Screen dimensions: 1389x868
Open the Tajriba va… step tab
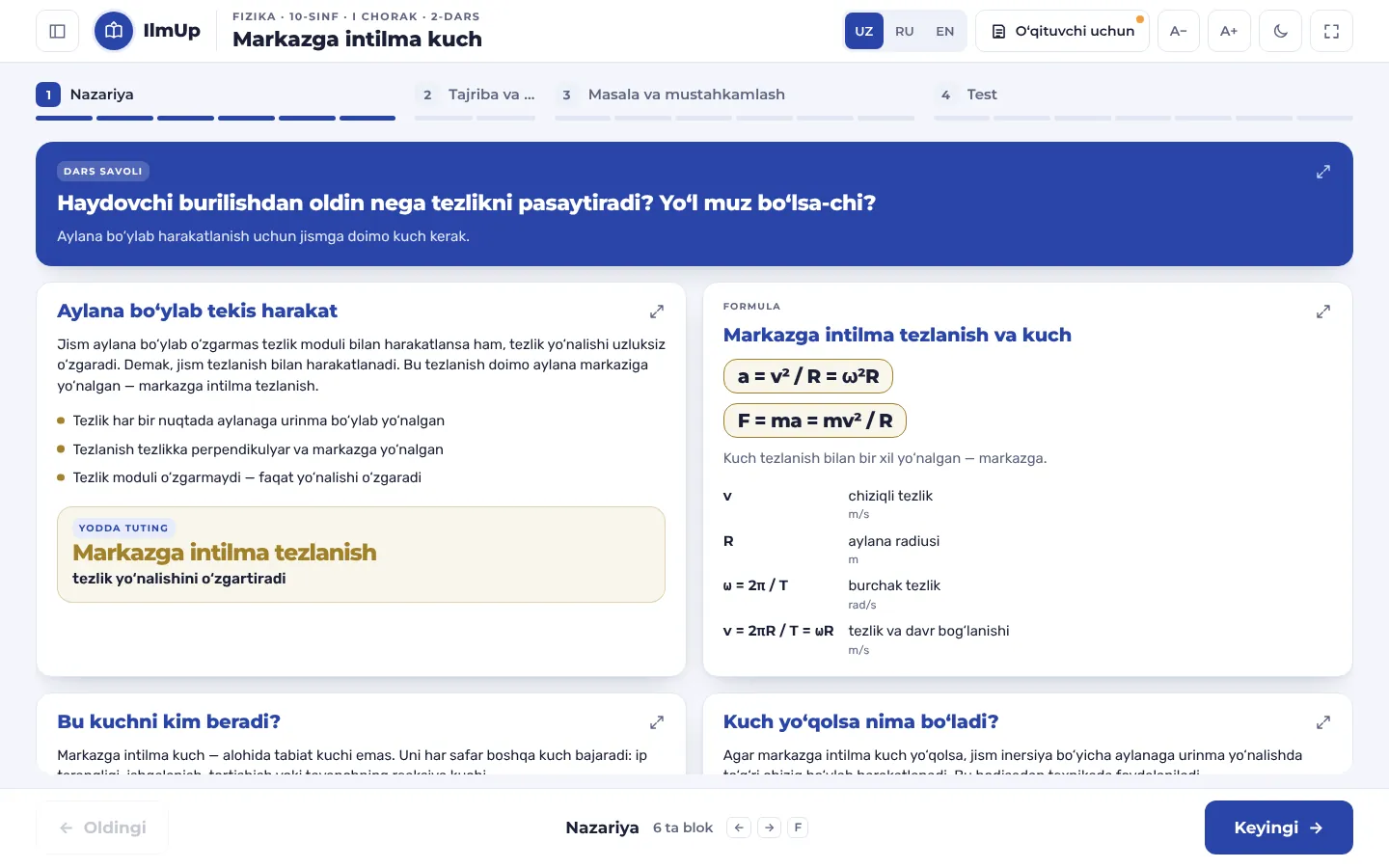click(x=476, y=95)
